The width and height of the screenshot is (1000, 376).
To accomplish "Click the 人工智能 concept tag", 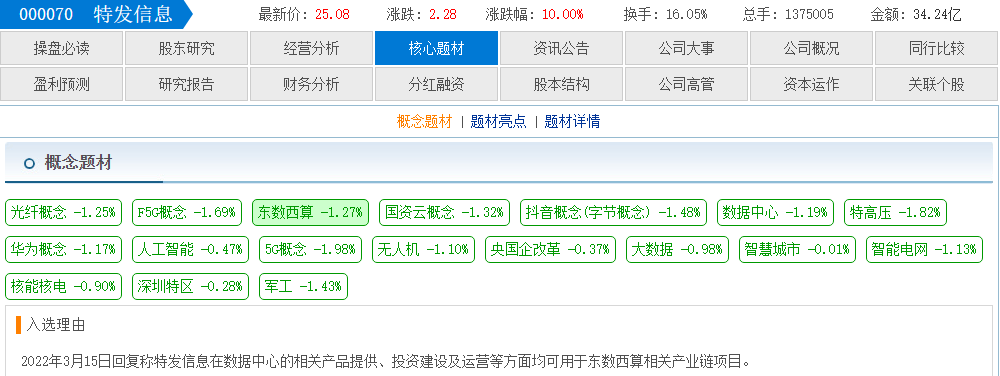I will (191, 249).
